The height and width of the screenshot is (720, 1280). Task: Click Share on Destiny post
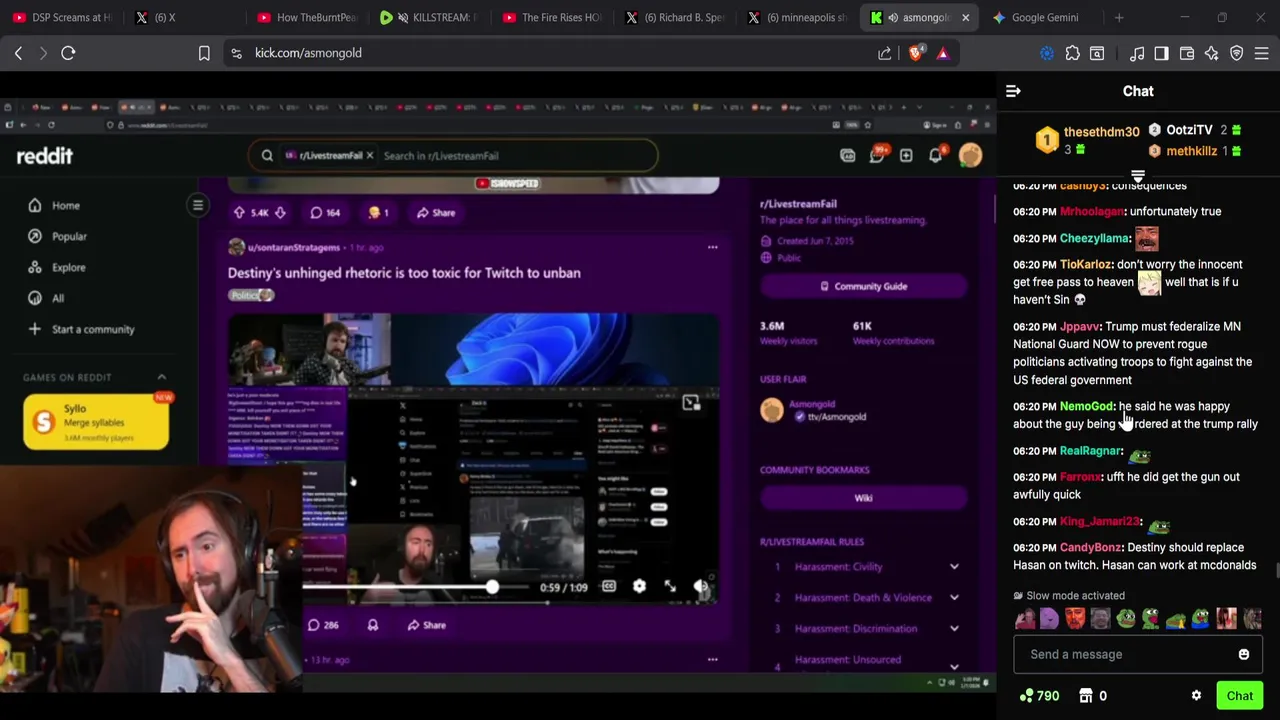click(x=425, y=625)
